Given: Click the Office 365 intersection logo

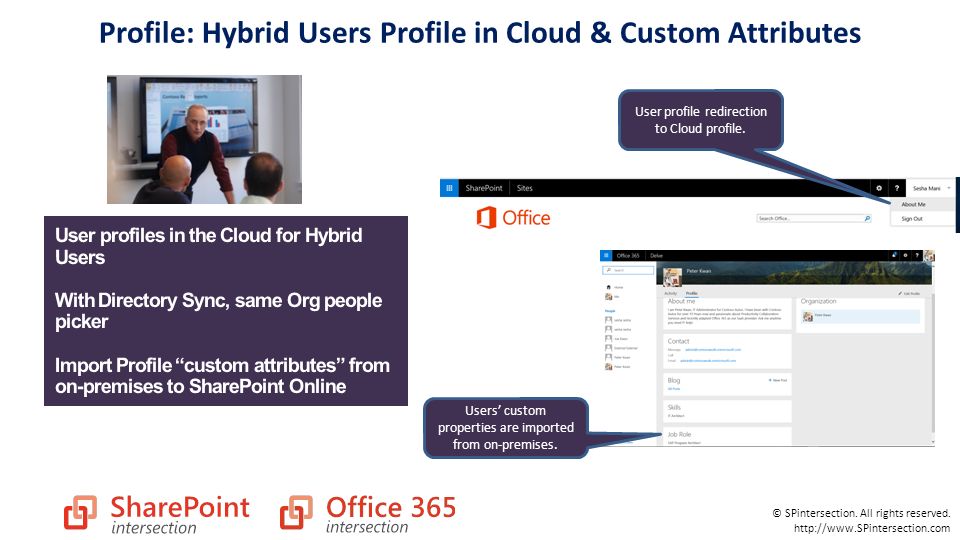Looking at the screenshot, I should point(368,514).
